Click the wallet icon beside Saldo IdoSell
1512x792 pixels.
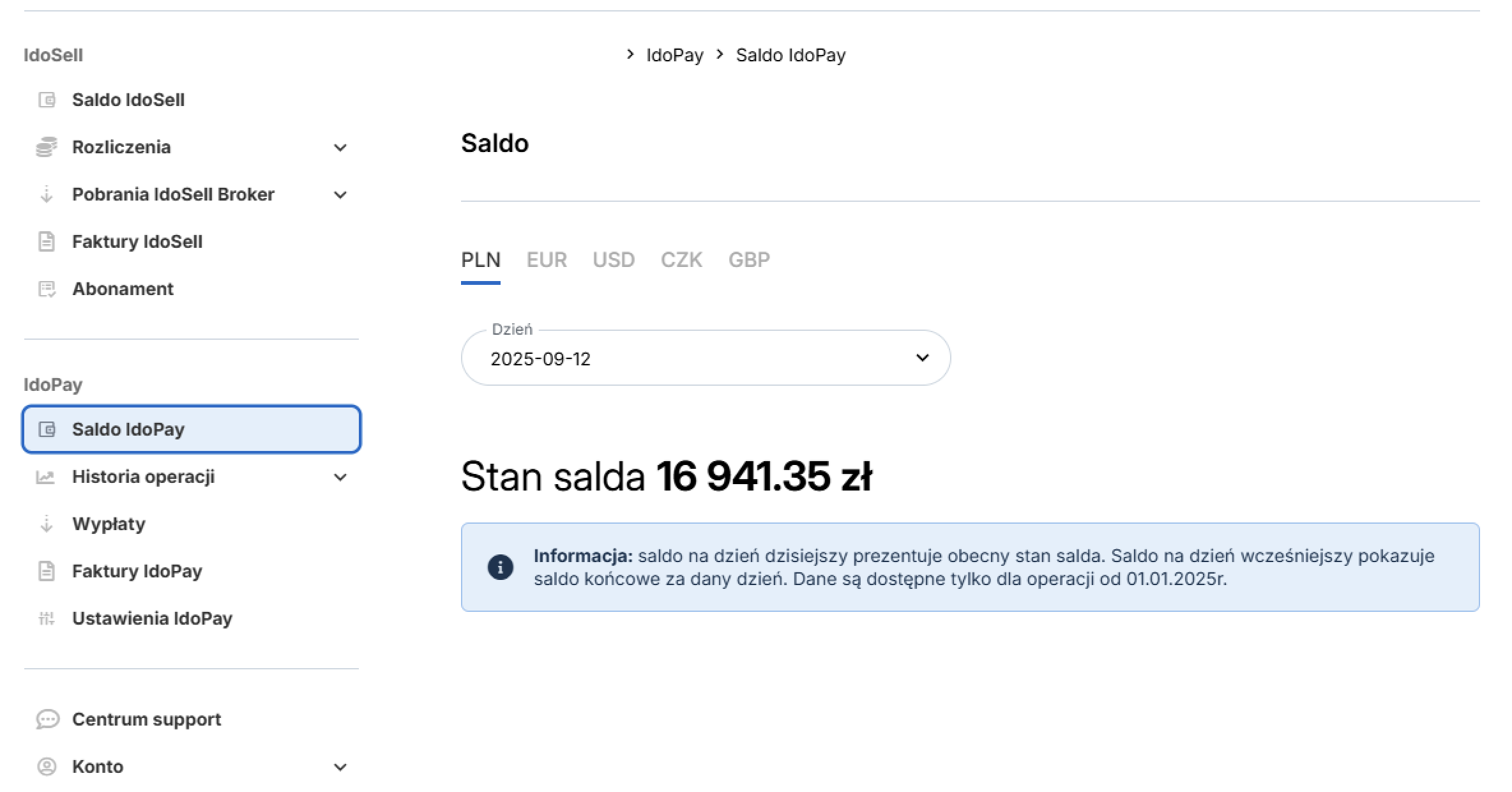pos(47,100)
